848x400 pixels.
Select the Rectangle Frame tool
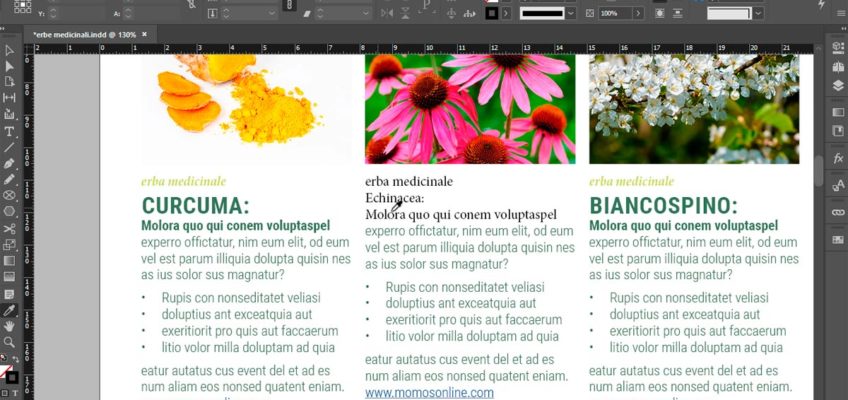[9, 195]
